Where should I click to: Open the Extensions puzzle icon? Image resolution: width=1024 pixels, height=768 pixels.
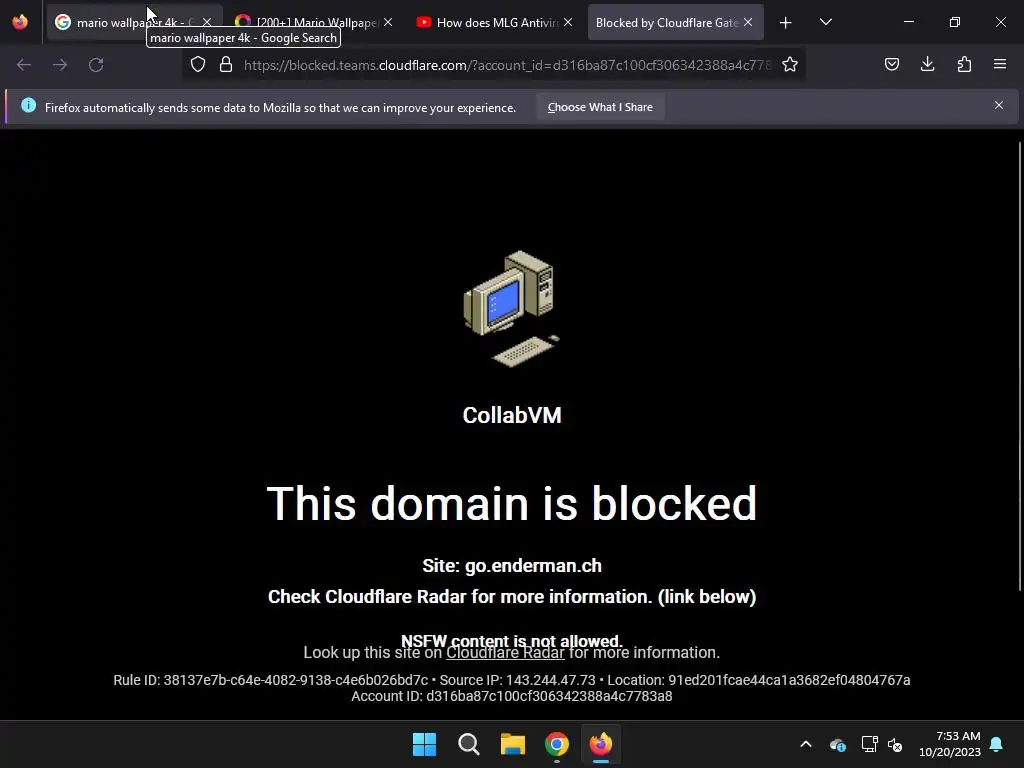click(x=964, y=64)
